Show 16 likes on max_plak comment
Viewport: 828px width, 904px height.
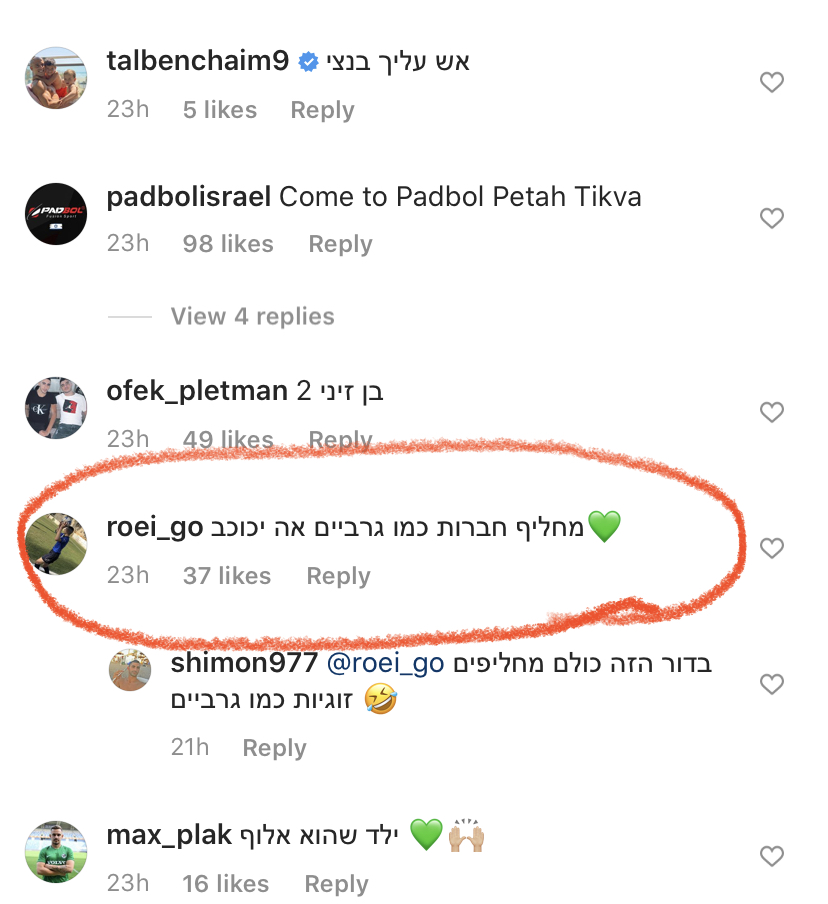click(226, 884)
